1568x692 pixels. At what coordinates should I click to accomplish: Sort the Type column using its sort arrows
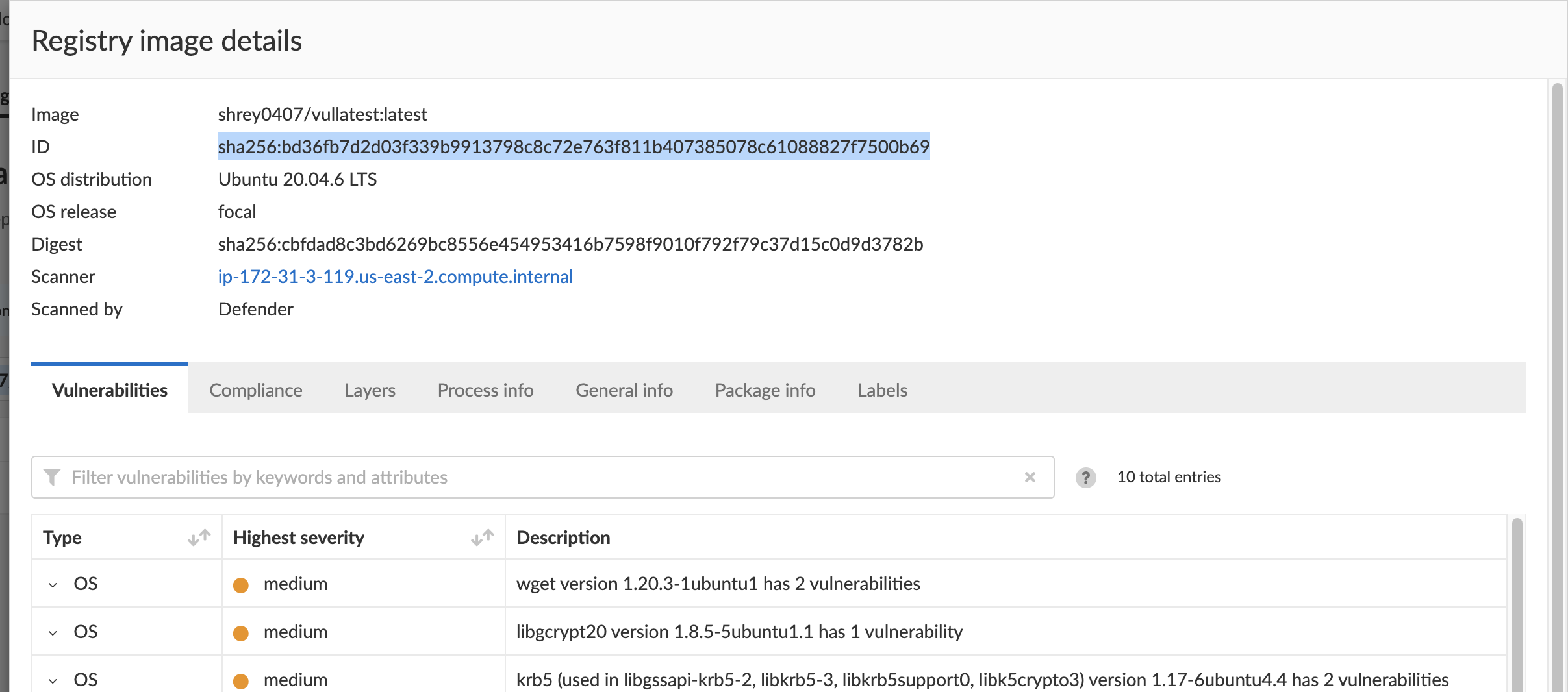[198, 538]
